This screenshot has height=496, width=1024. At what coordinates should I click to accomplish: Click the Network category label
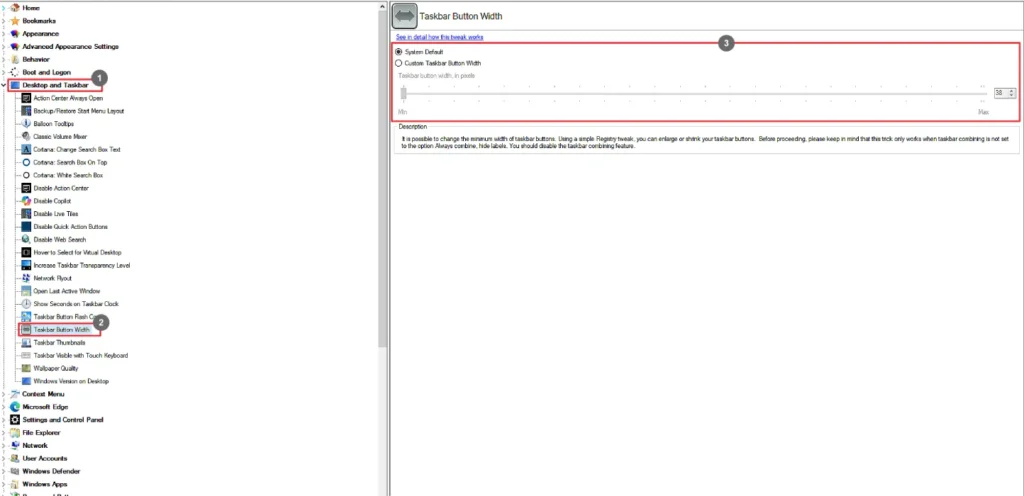pyautogui.click(x=35, y=445)
